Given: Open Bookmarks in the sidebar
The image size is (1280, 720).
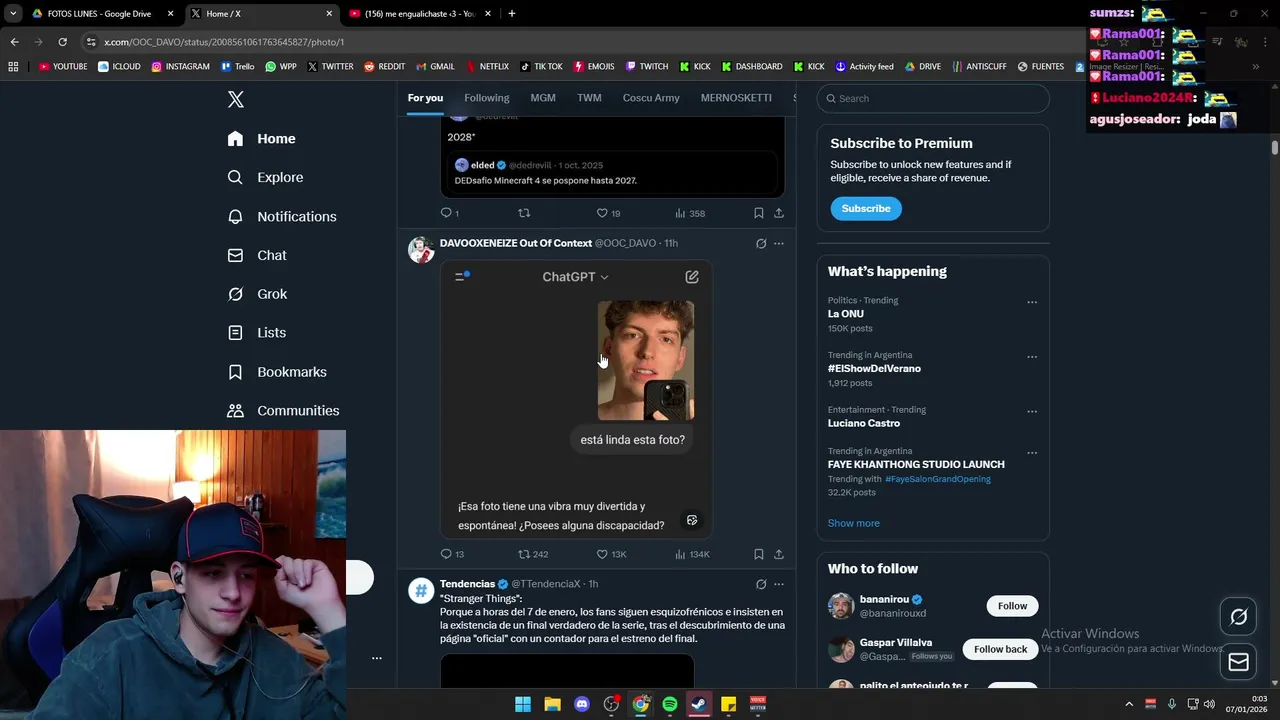Looking at the screenshot, I should [277, 372].
